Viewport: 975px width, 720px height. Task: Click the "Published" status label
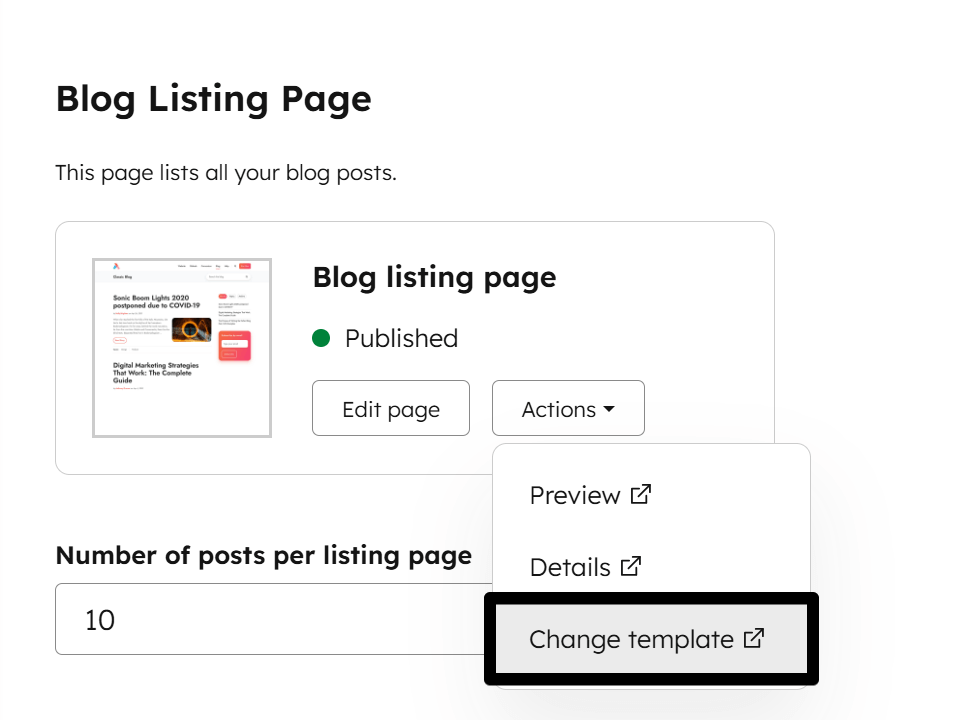pos(400,338)
